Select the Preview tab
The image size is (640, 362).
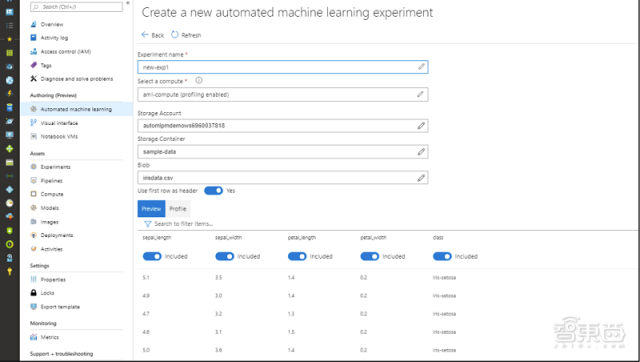click(x=151, y=209)
